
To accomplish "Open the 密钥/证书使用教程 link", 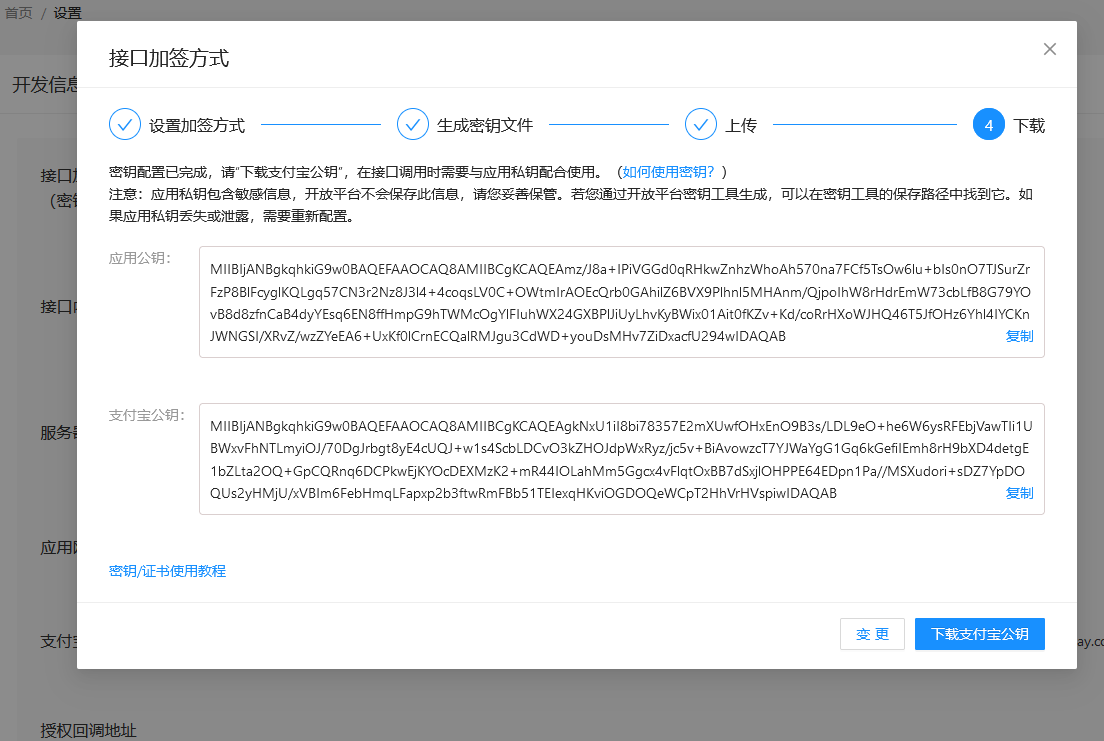I will point(167,571).
